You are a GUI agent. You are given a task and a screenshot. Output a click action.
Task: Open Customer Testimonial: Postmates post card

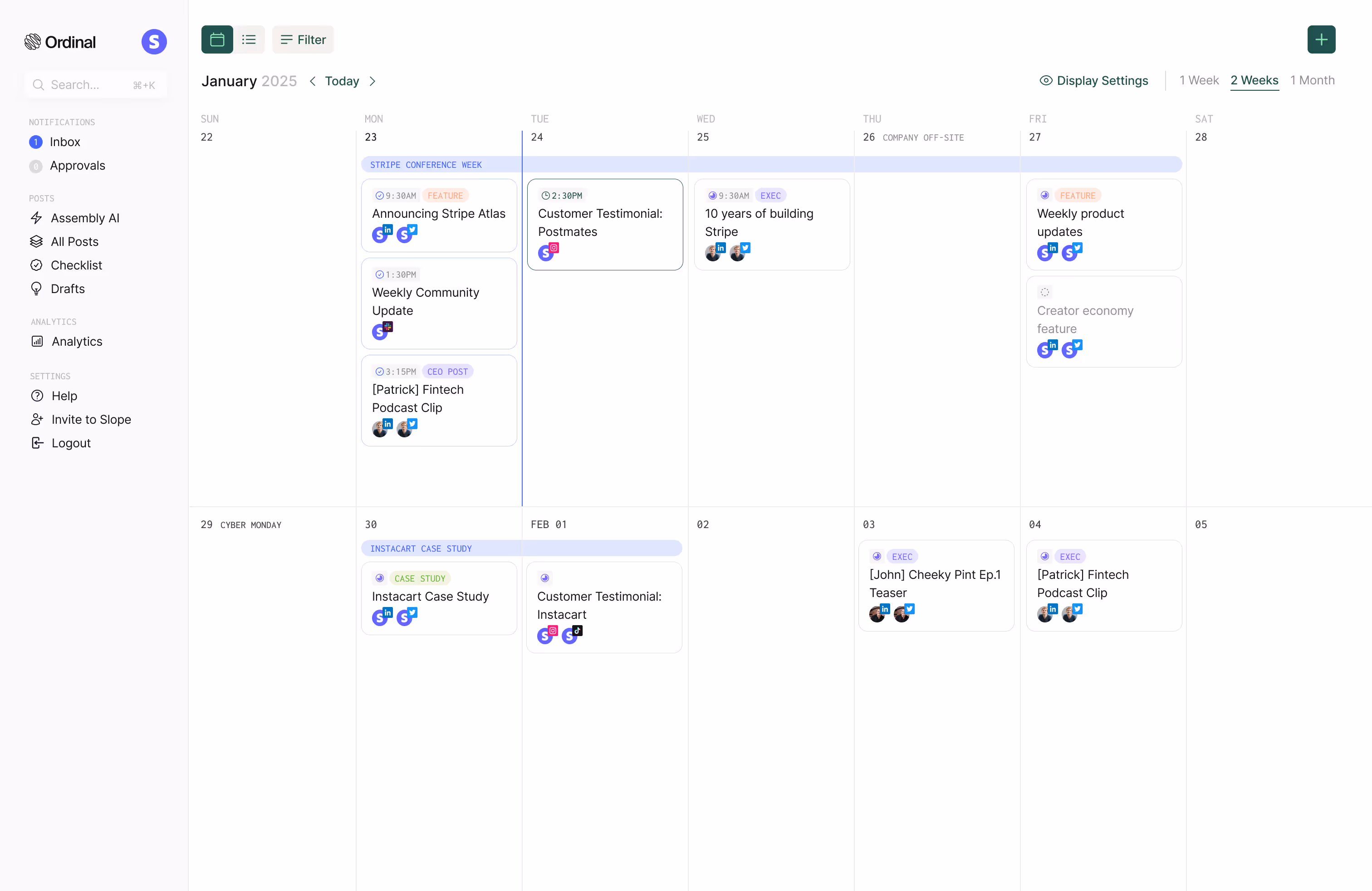[x=604, y=224]
